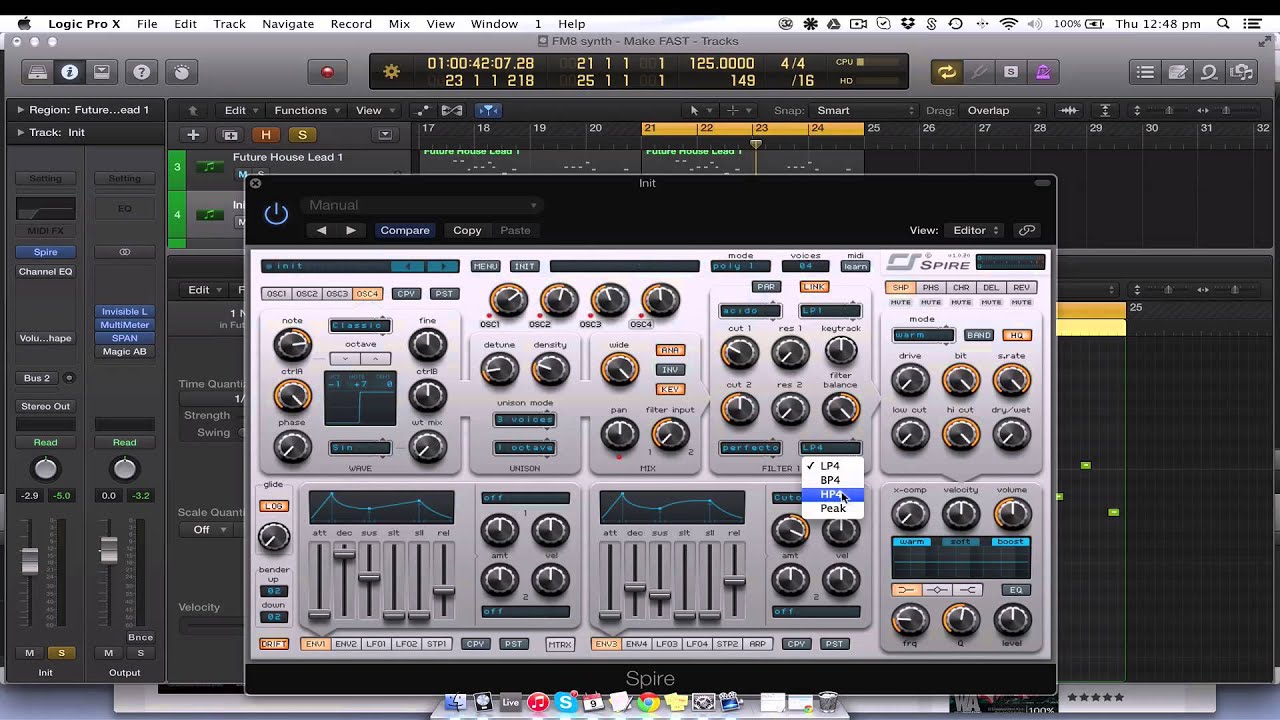Switch to the OSC1 tab

coord(276,293)
